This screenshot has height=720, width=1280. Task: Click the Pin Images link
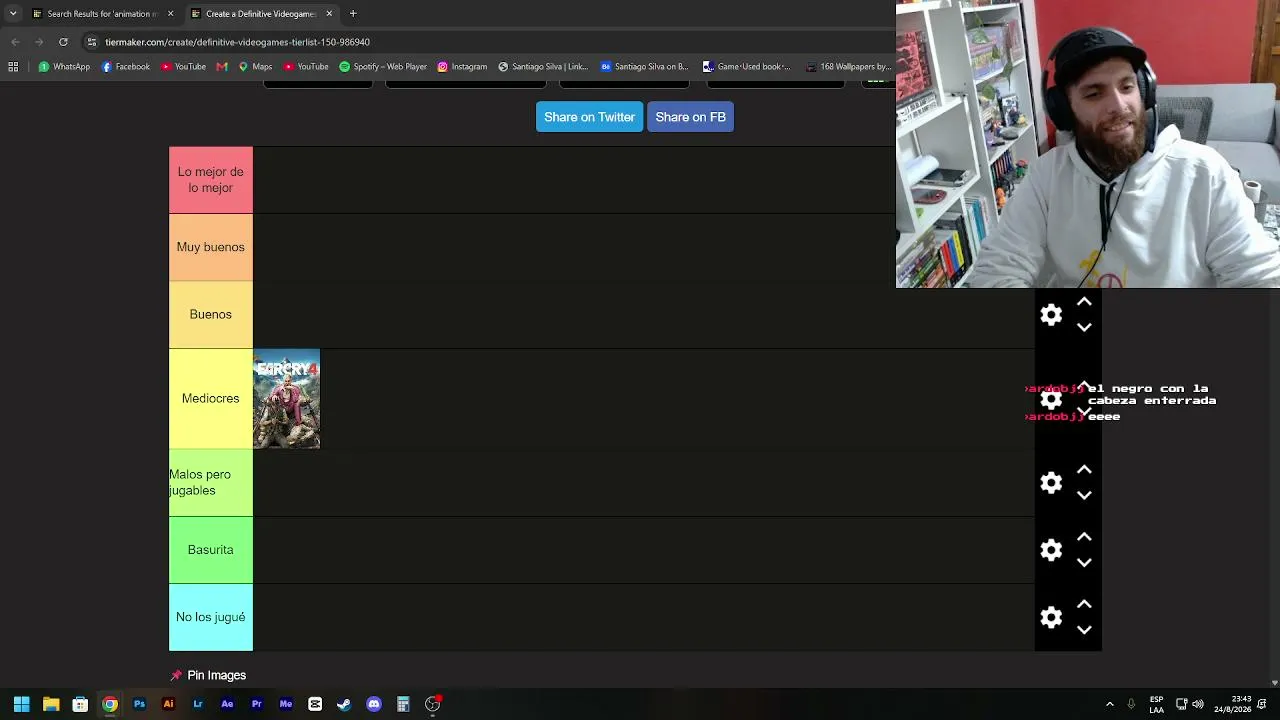click(208, 675)
